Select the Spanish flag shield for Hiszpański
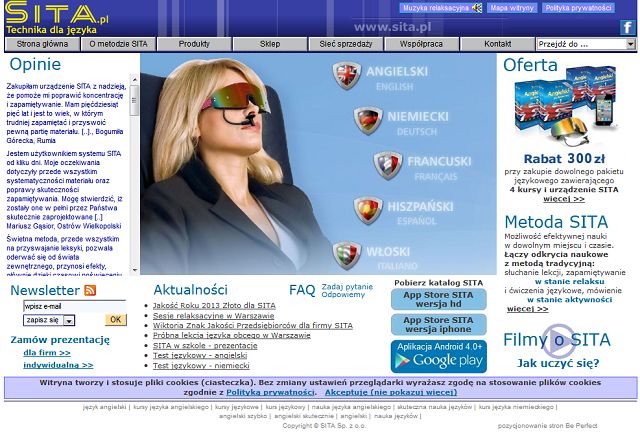 (x=368, y=210)
